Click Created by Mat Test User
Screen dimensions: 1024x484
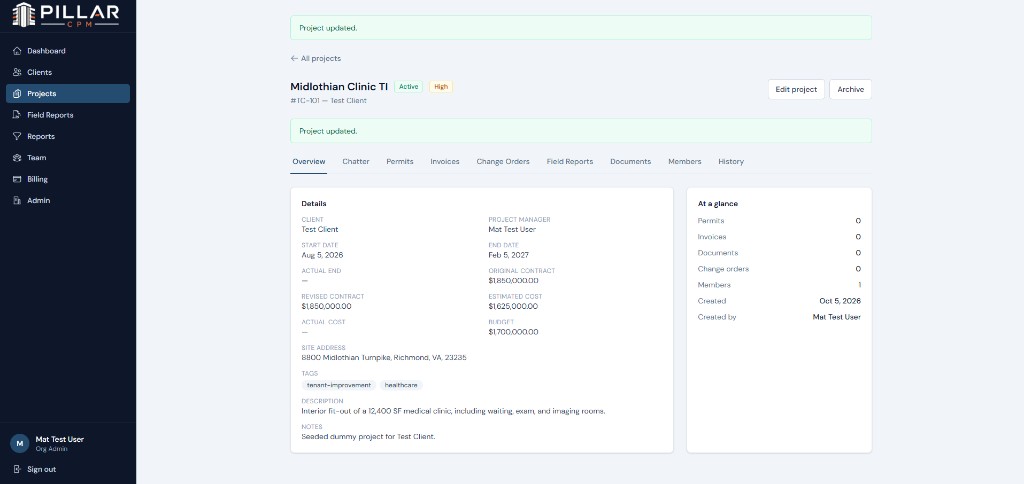point(837,317)
